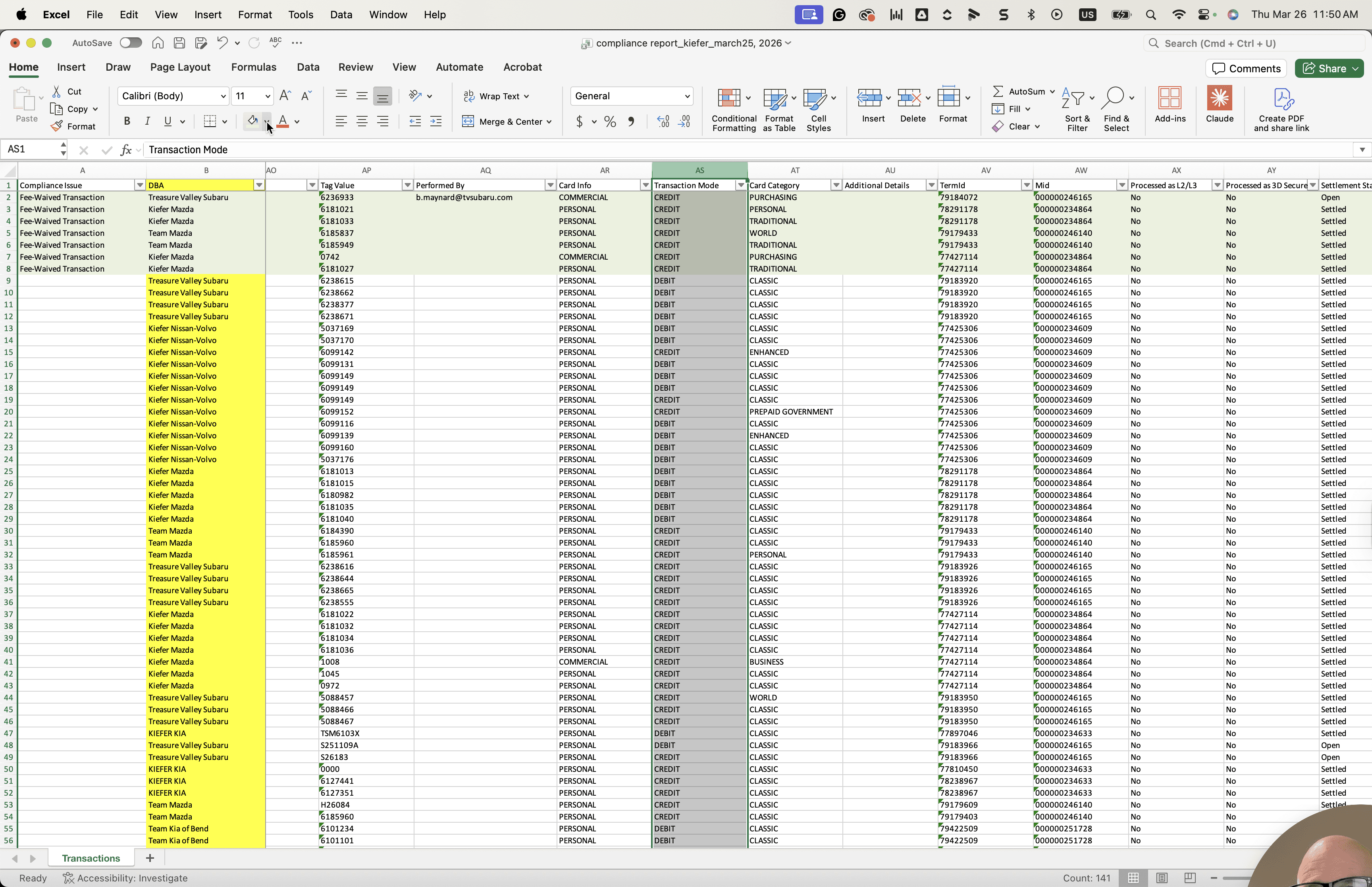1372x887 pixels.
Task: Toggle Wrap Text on
Action: [x=496, y=96]
